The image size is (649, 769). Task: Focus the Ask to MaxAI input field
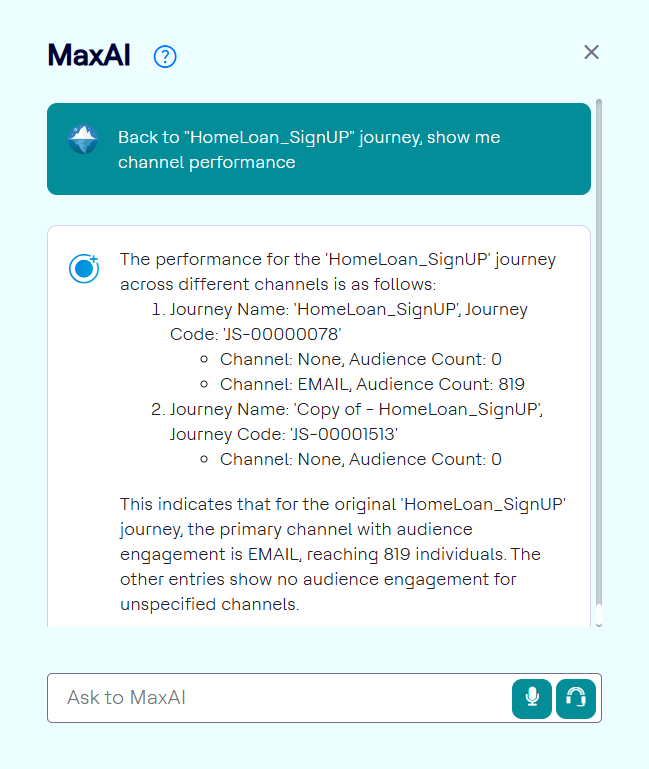[x=280, y=697]
